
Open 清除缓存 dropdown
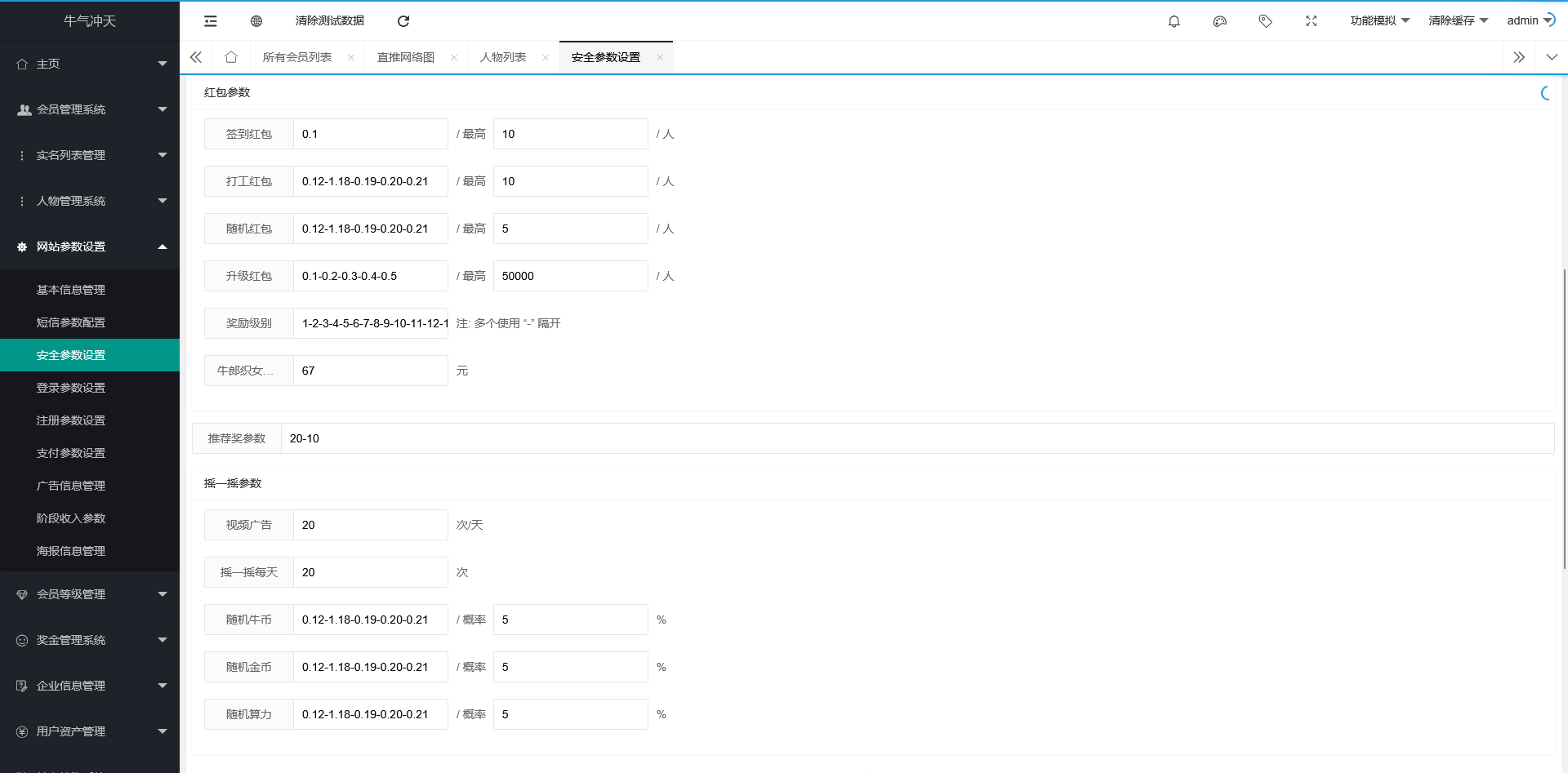(1459, 21)
